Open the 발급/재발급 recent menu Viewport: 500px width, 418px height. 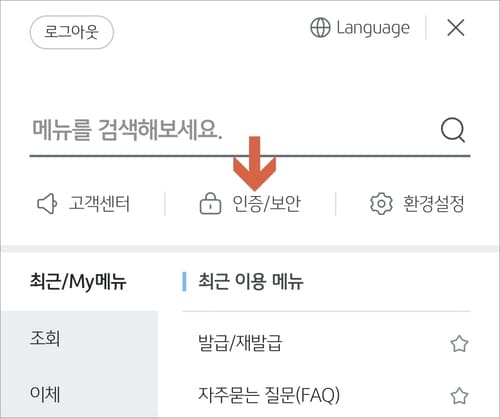tap(240, 343)
